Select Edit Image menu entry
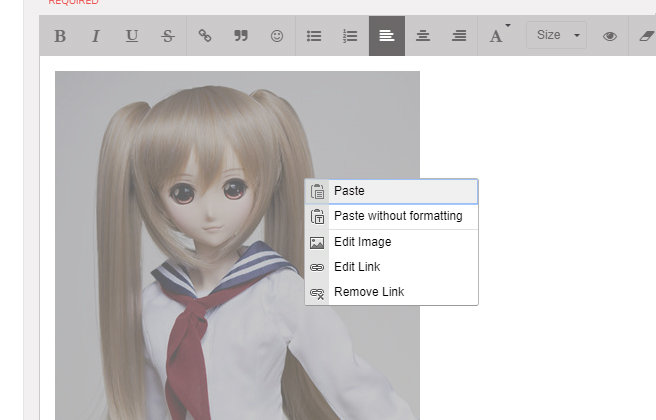The height and width of the screenshot is (420, 656). click(x=391, y=242)
